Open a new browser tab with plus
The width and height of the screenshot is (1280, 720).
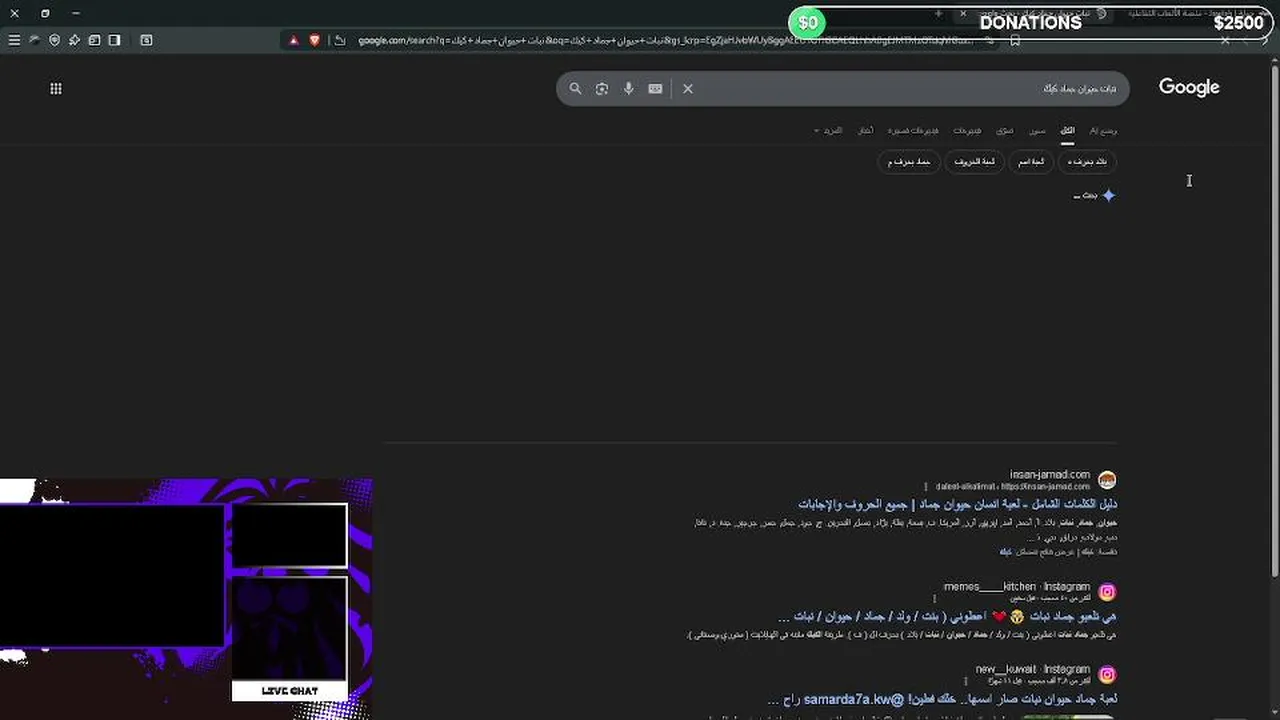point(938,13)
